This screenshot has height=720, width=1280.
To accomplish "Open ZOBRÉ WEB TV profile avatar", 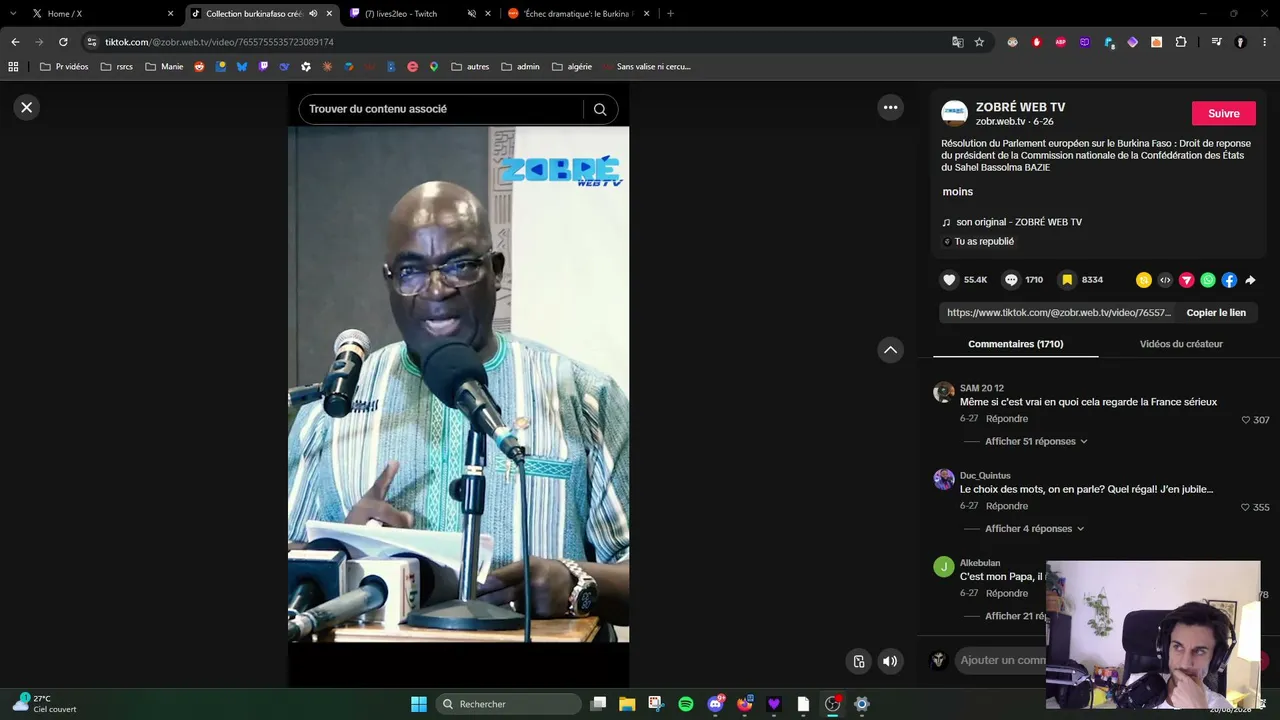I will [954, 113].
